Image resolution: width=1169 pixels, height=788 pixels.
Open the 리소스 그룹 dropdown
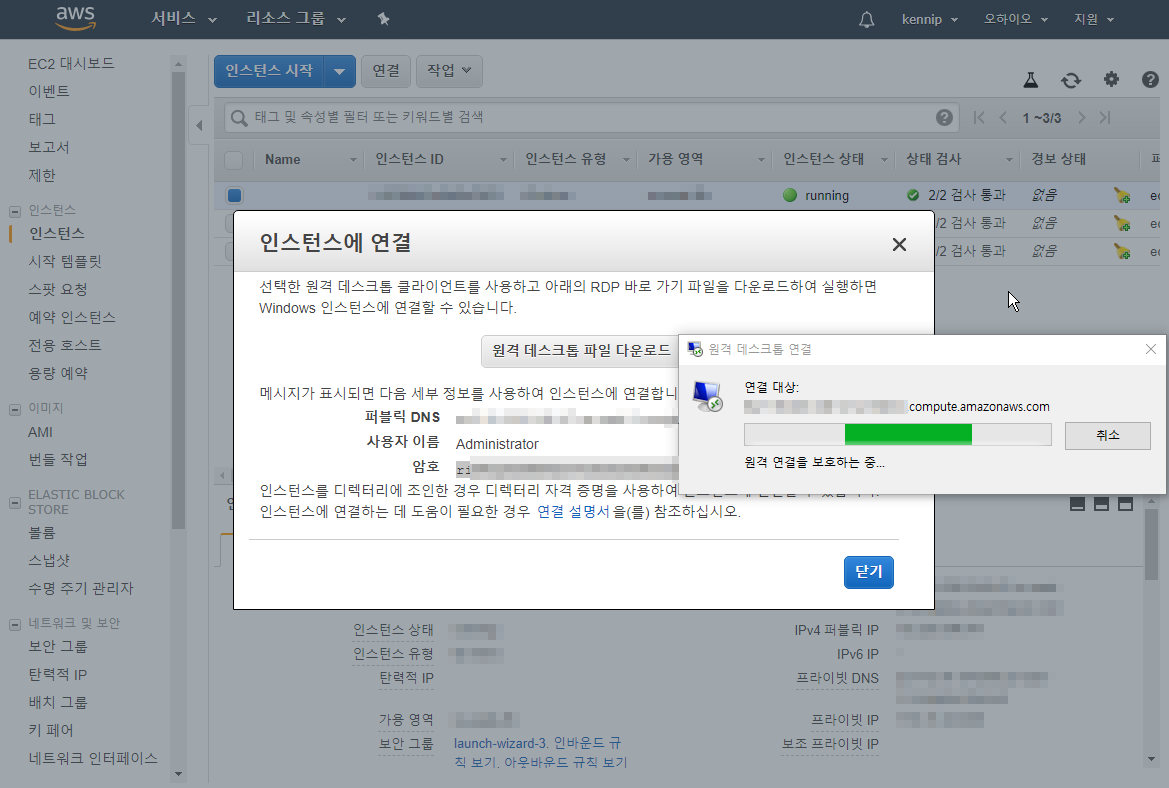(x=296, y=19)
